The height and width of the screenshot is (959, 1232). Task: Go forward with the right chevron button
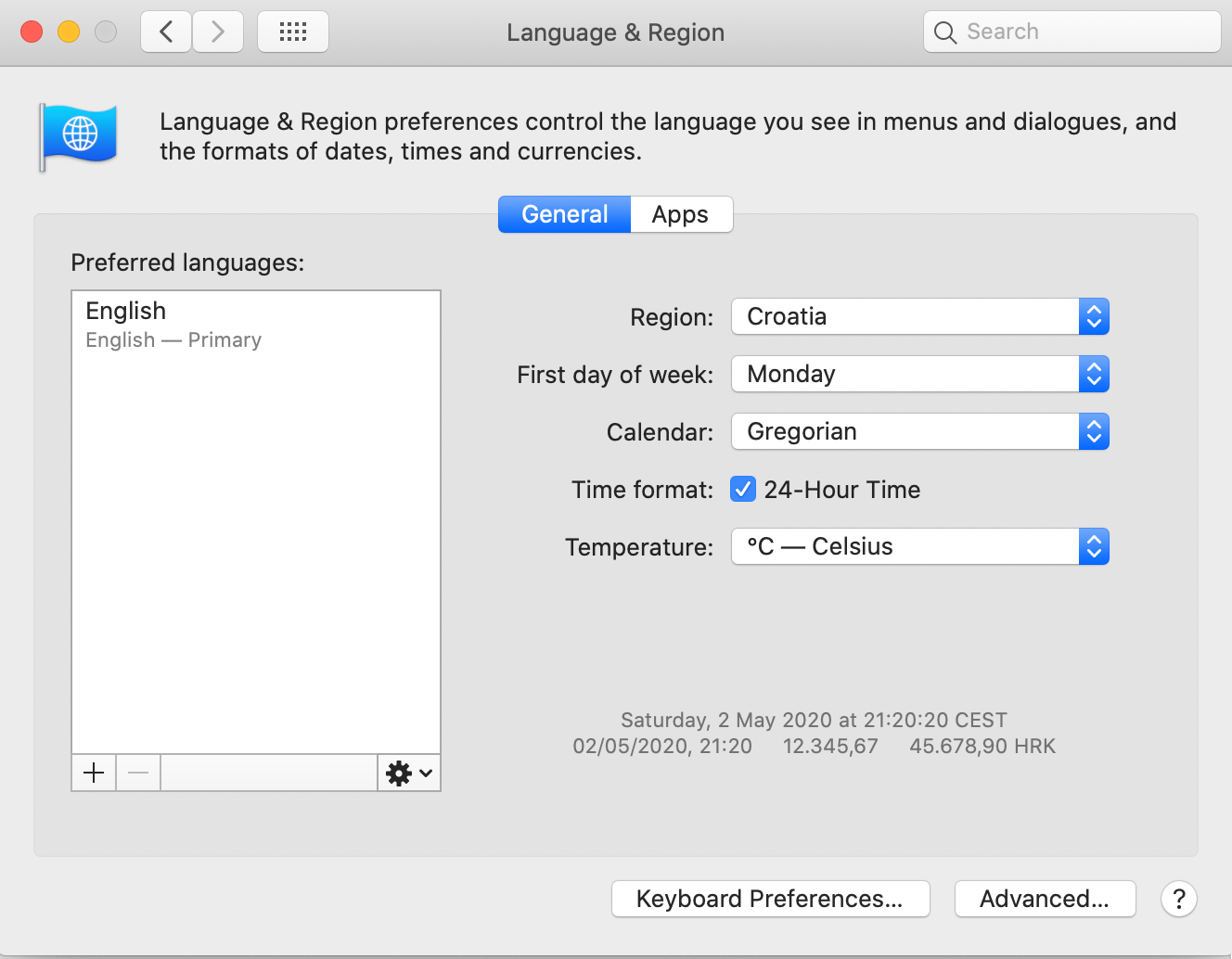(x=218, y=32)
